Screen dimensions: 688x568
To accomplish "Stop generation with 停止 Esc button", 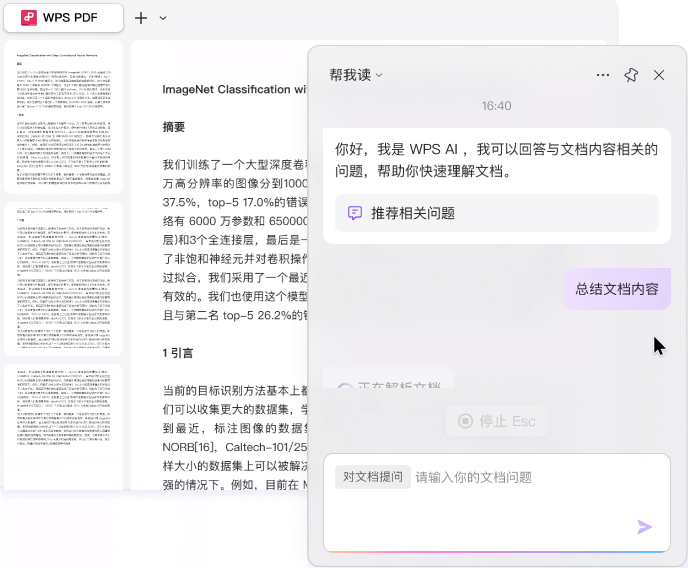I will (497, 421).
